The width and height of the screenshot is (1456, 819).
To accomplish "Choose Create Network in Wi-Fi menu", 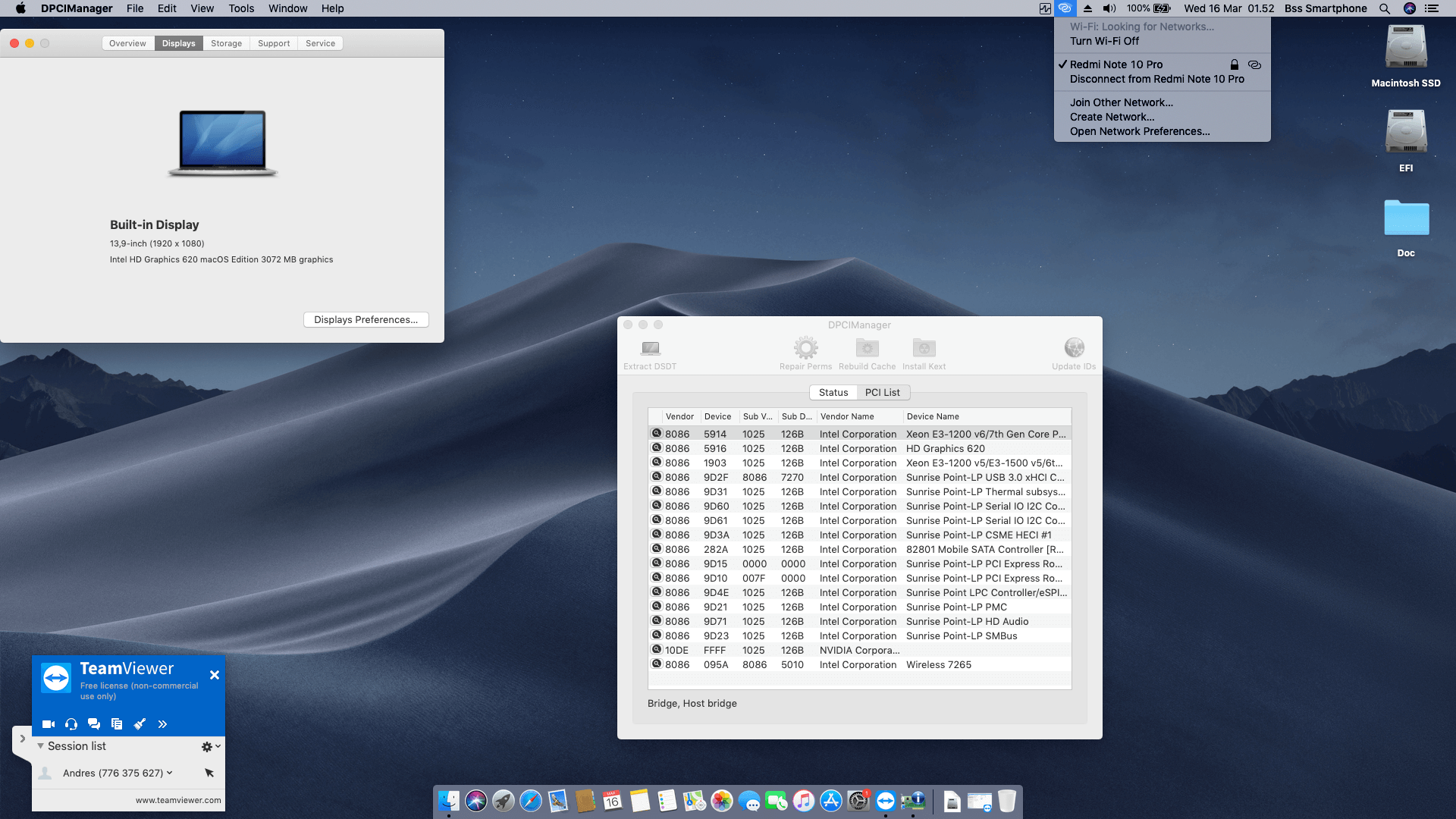I will [1162, 117].
